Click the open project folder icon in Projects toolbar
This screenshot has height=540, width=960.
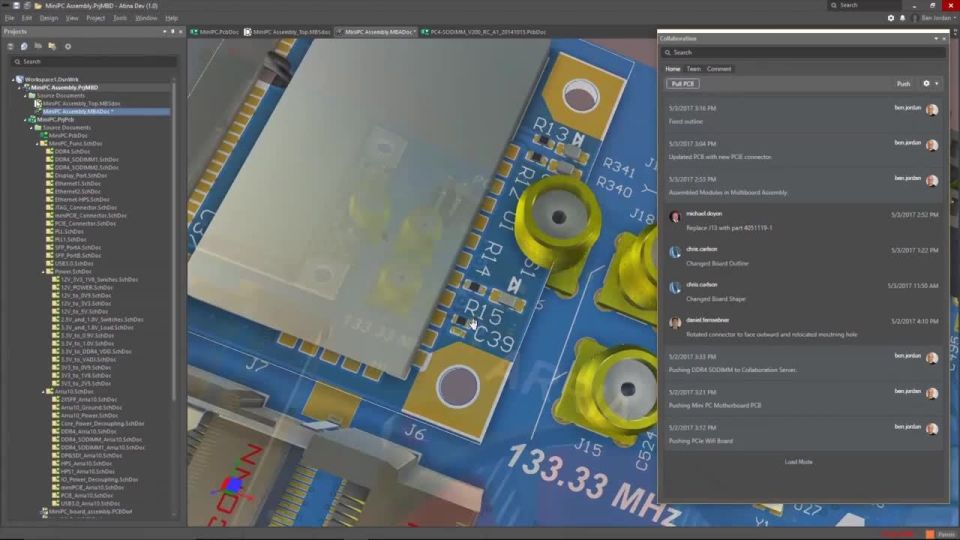(52, 47)
